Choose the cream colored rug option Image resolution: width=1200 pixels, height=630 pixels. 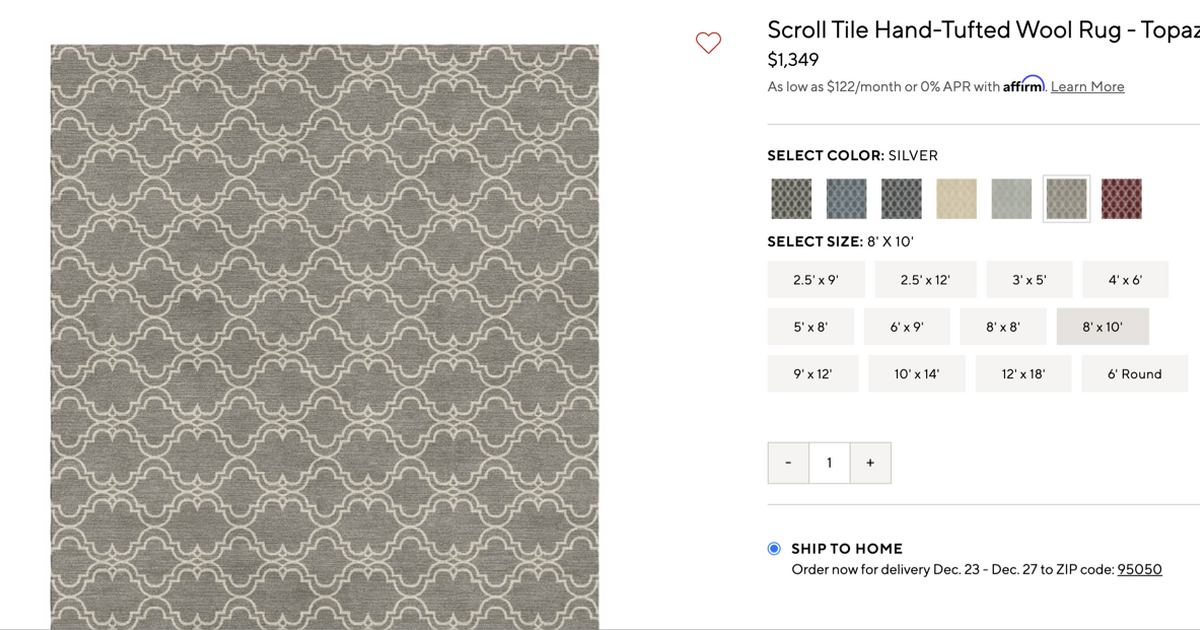pos(956,198)
